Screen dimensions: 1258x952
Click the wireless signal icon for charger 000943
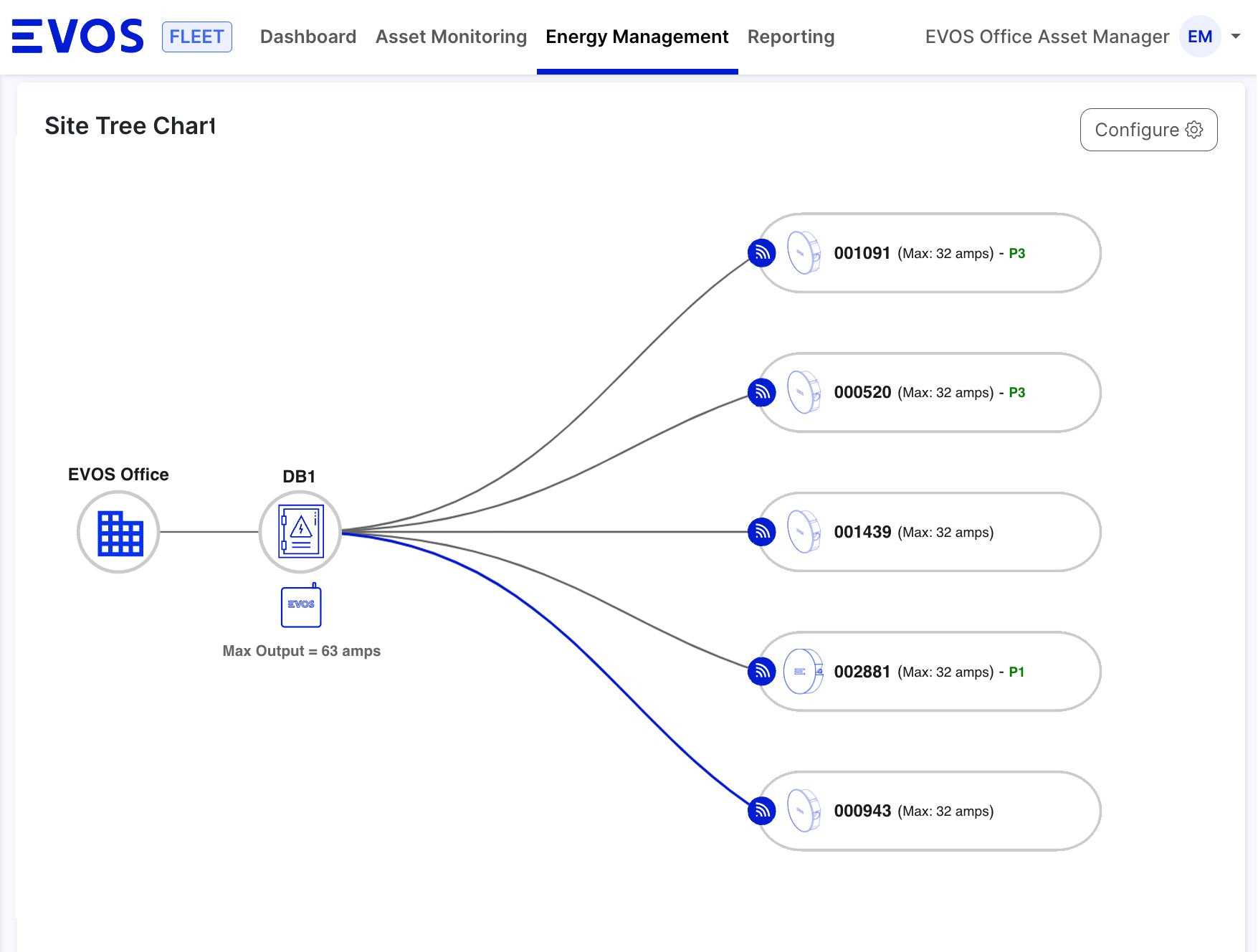(x=761, y=811)
